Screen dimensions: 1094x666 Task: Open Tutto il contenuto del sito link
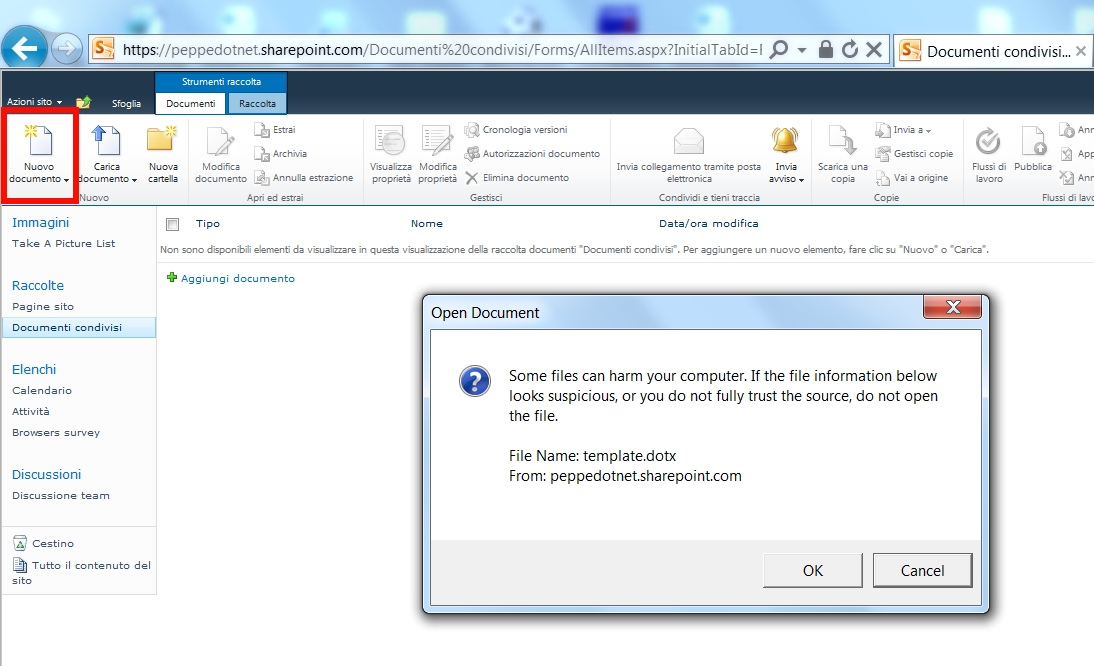pos(82,573)
